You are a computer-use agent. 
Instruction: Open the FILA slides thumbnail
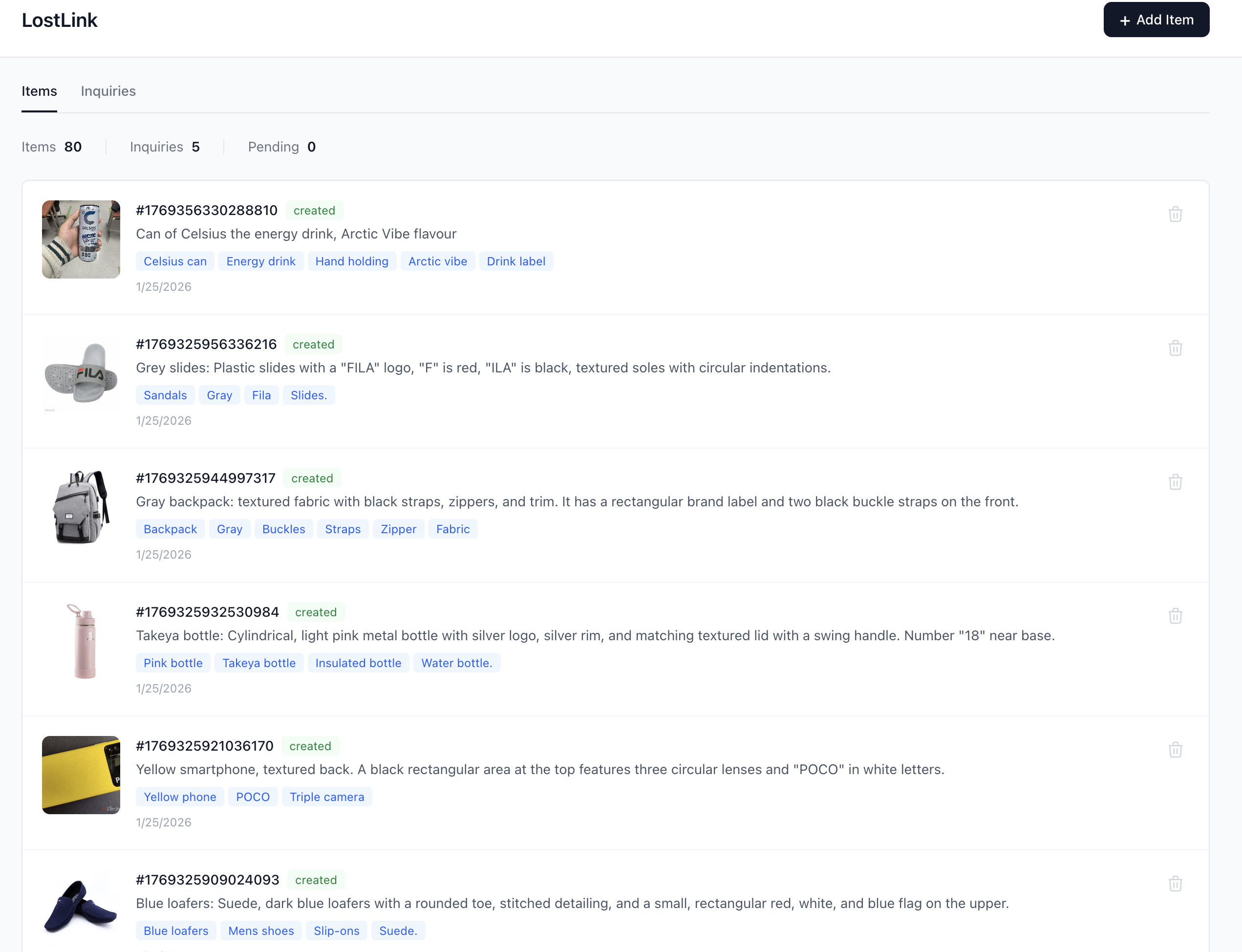click(x=81, y=373)
